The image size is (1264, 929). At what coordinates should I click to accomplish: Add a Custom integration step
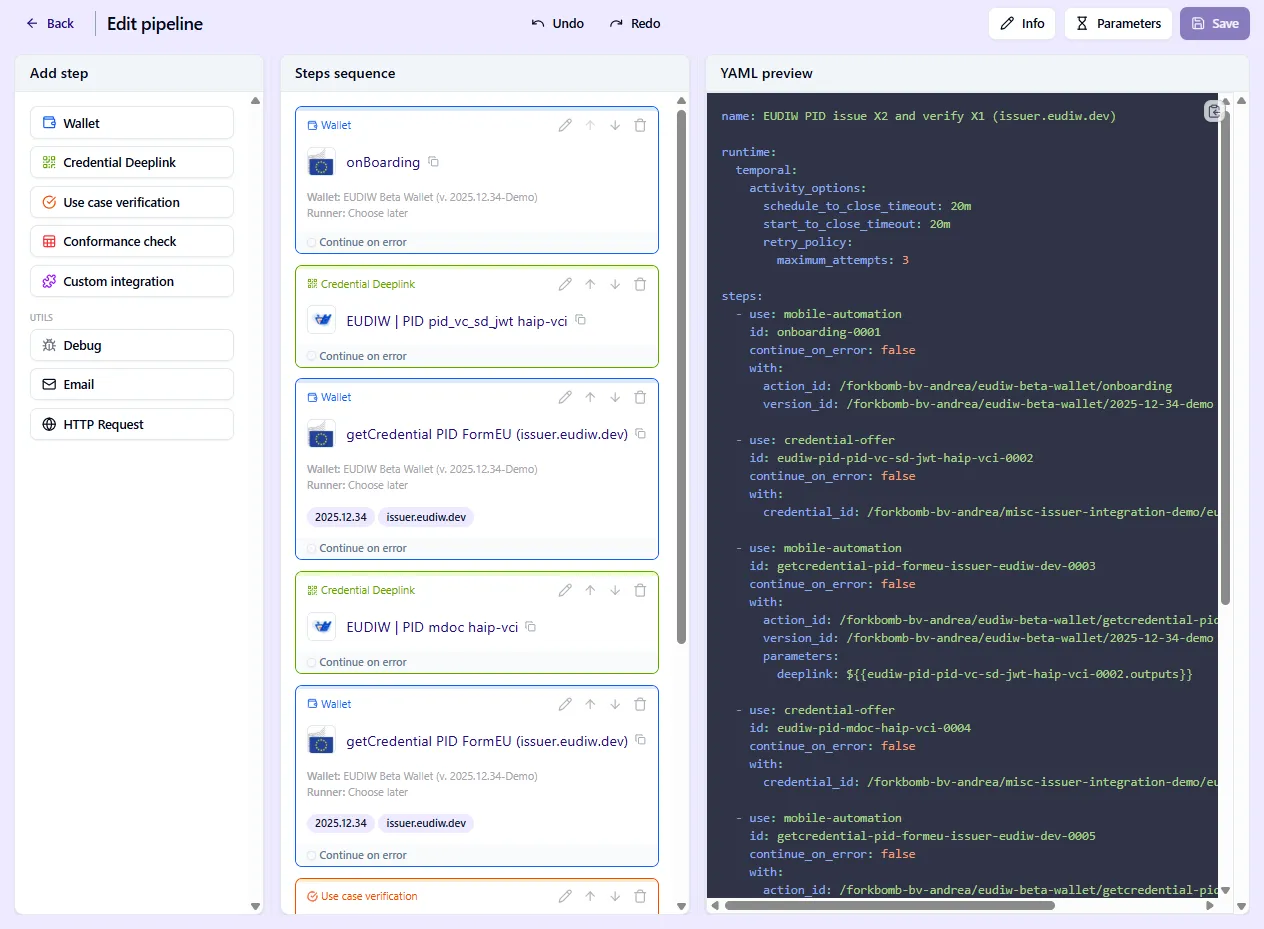132,281
